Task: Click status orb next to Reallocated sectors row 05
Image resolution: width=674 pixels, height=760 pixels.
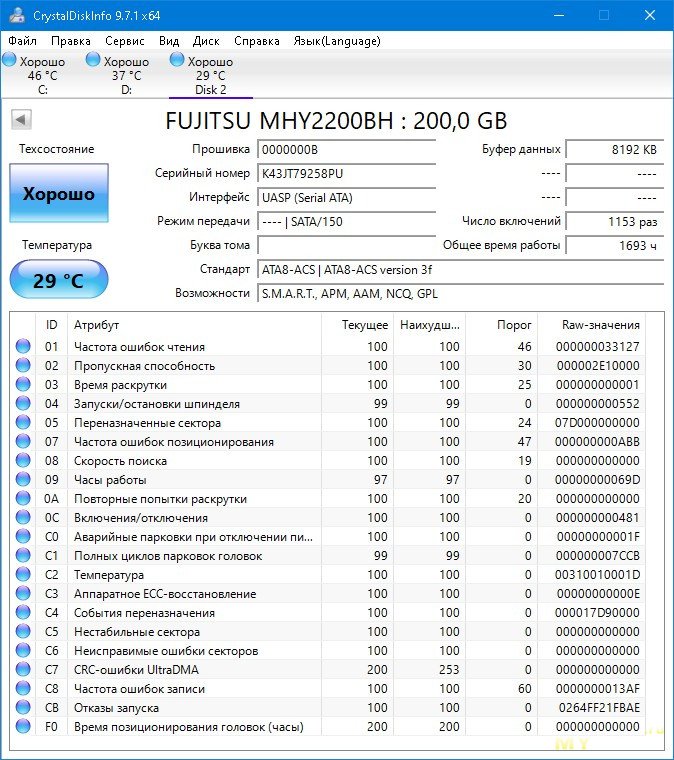Action: pos(23,423)
